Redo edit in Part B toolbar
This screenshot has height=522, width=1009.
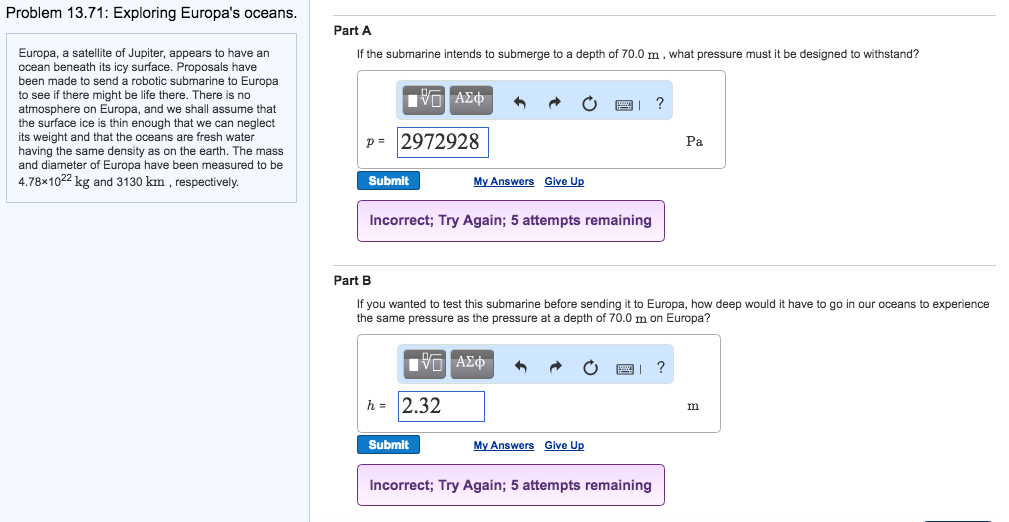pyautogui.click(x=556, y=367)
